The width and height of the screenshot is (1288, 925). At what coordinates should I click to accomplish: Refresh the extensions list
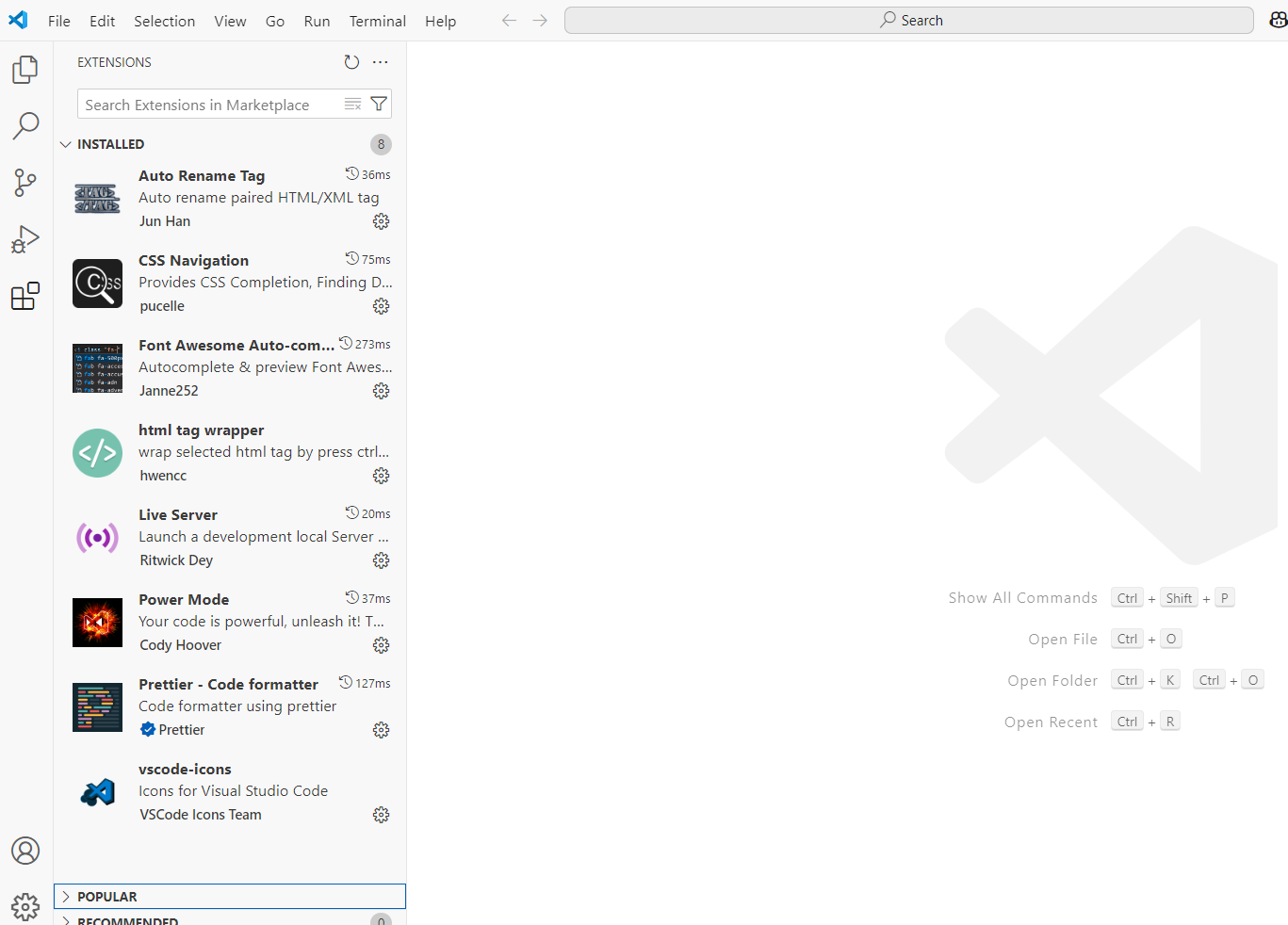coord(351,62)
